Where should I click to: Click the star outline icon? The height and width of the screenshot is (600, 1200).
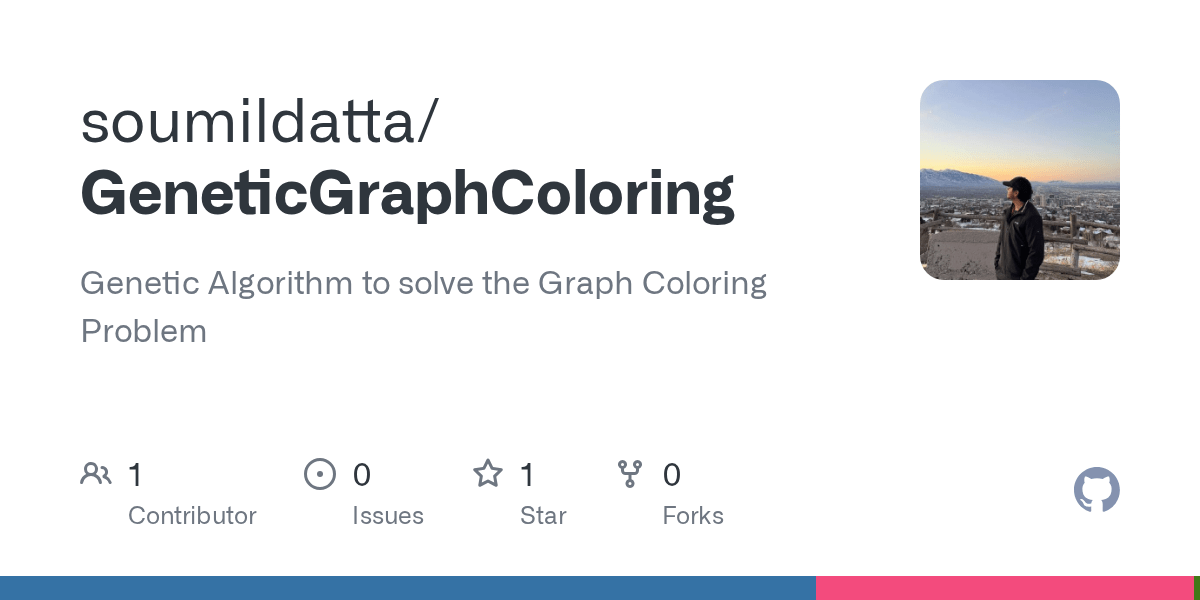tap(488, 473)
